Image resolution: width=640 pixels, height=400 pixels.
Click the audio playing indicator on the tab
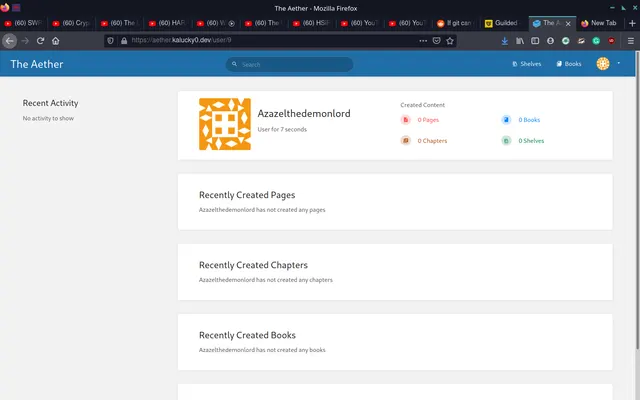click(x=231, y=23)
